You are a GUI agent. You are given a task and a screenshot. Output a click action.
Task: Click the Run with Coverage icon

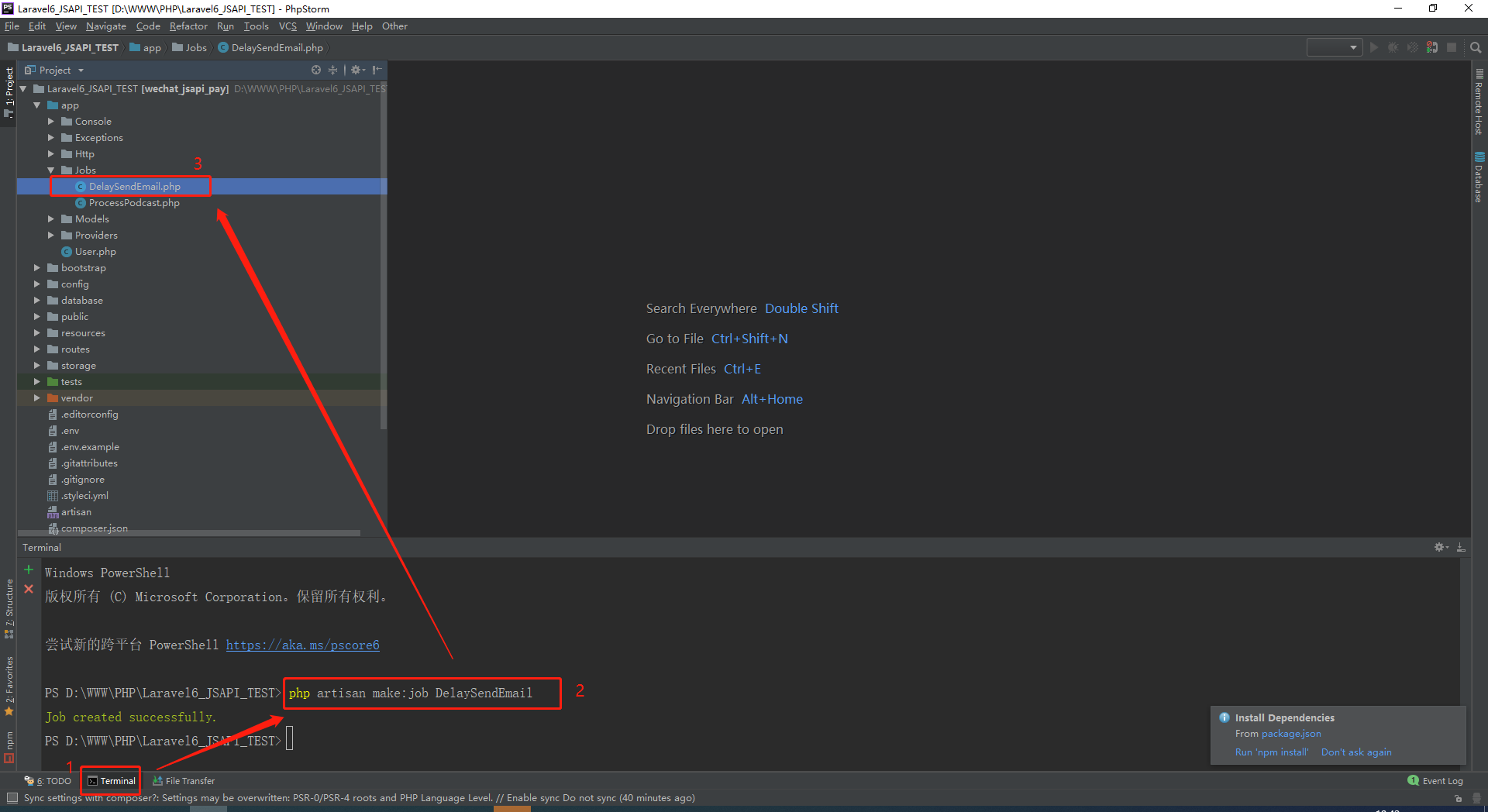(1413, 47)
